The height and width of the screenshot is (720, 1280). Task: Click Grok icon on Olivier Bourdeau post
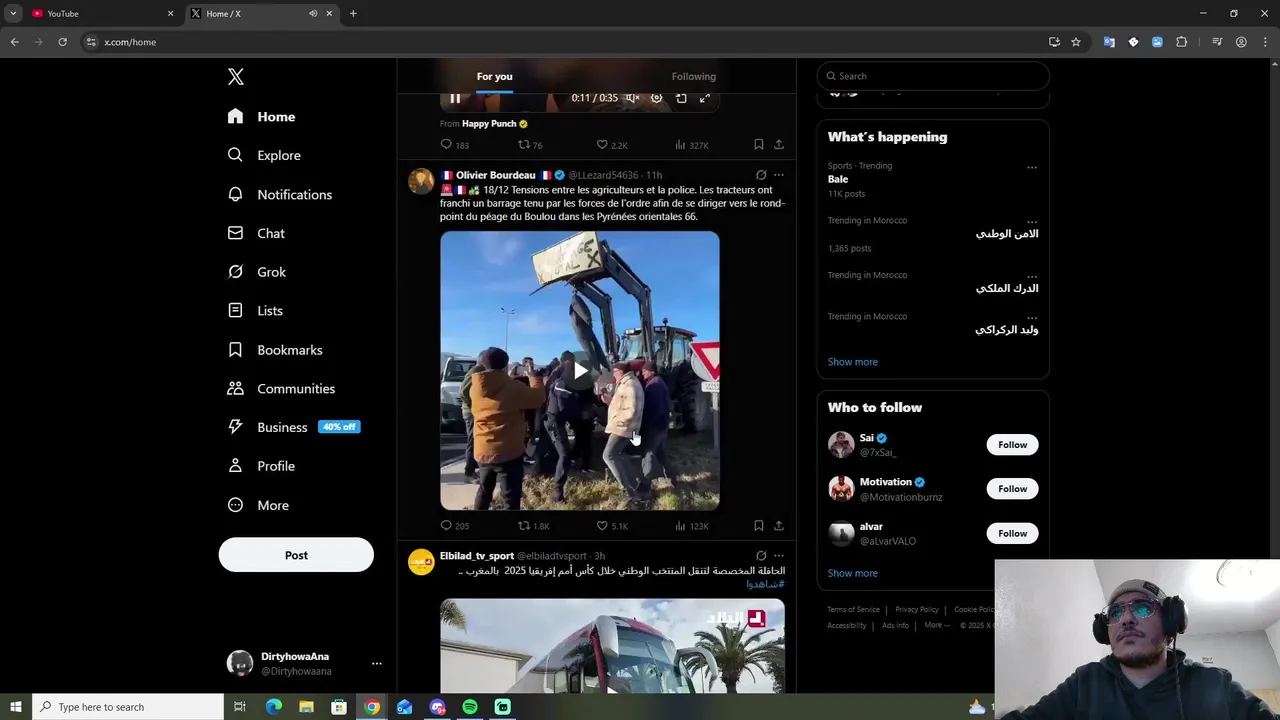pyautogui.click(x=761, y=175)
